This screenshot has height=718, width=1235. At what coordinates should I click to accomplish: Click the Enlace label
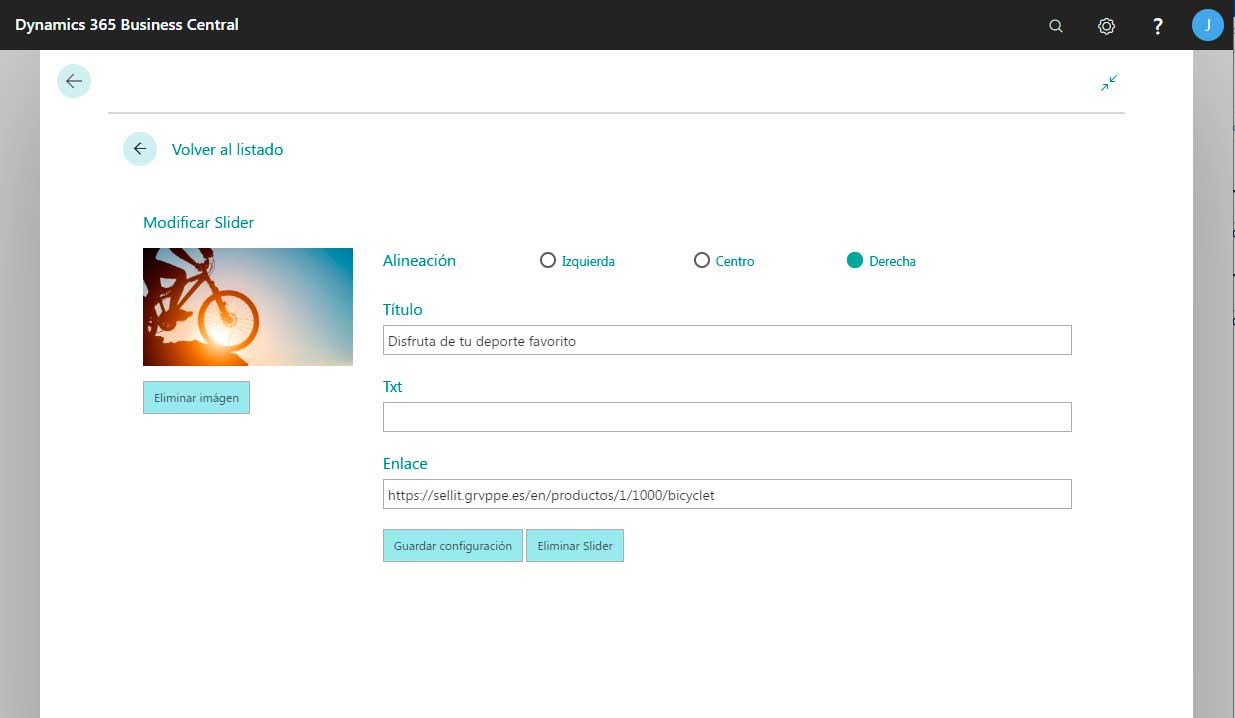405,463
